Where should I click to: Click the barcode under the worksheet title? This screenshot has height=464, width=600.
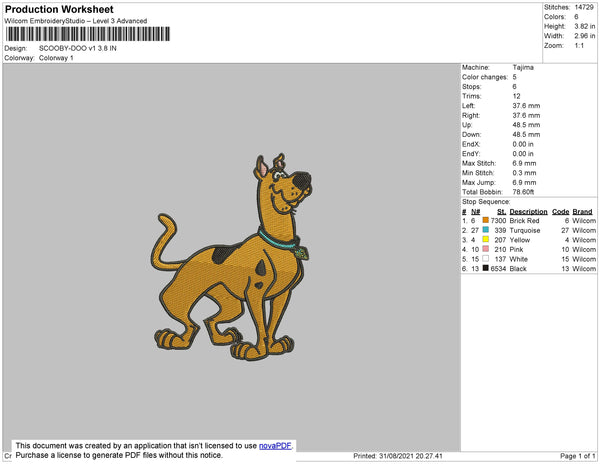[88, 34]
